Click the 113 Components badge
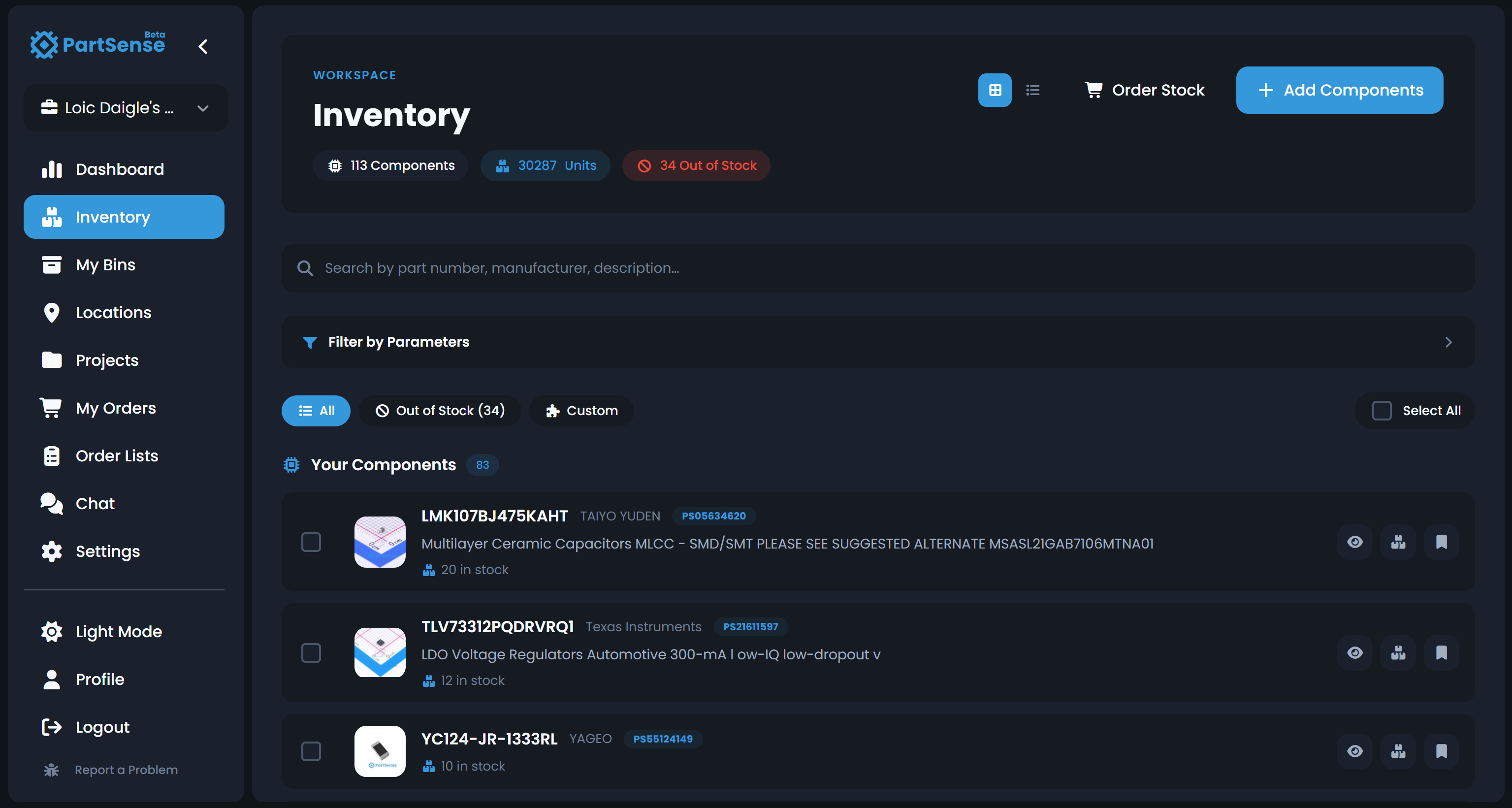 [x=391, y=165]
